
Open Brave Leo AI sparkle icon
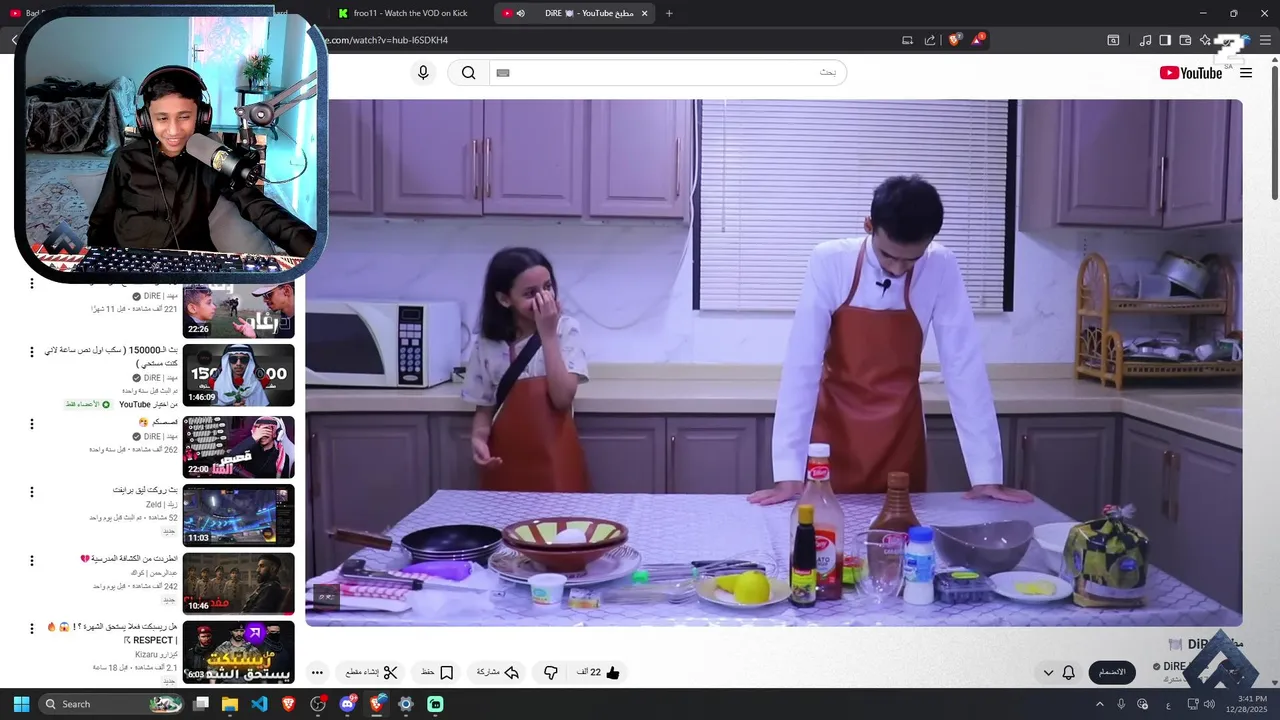point(1205,40)
